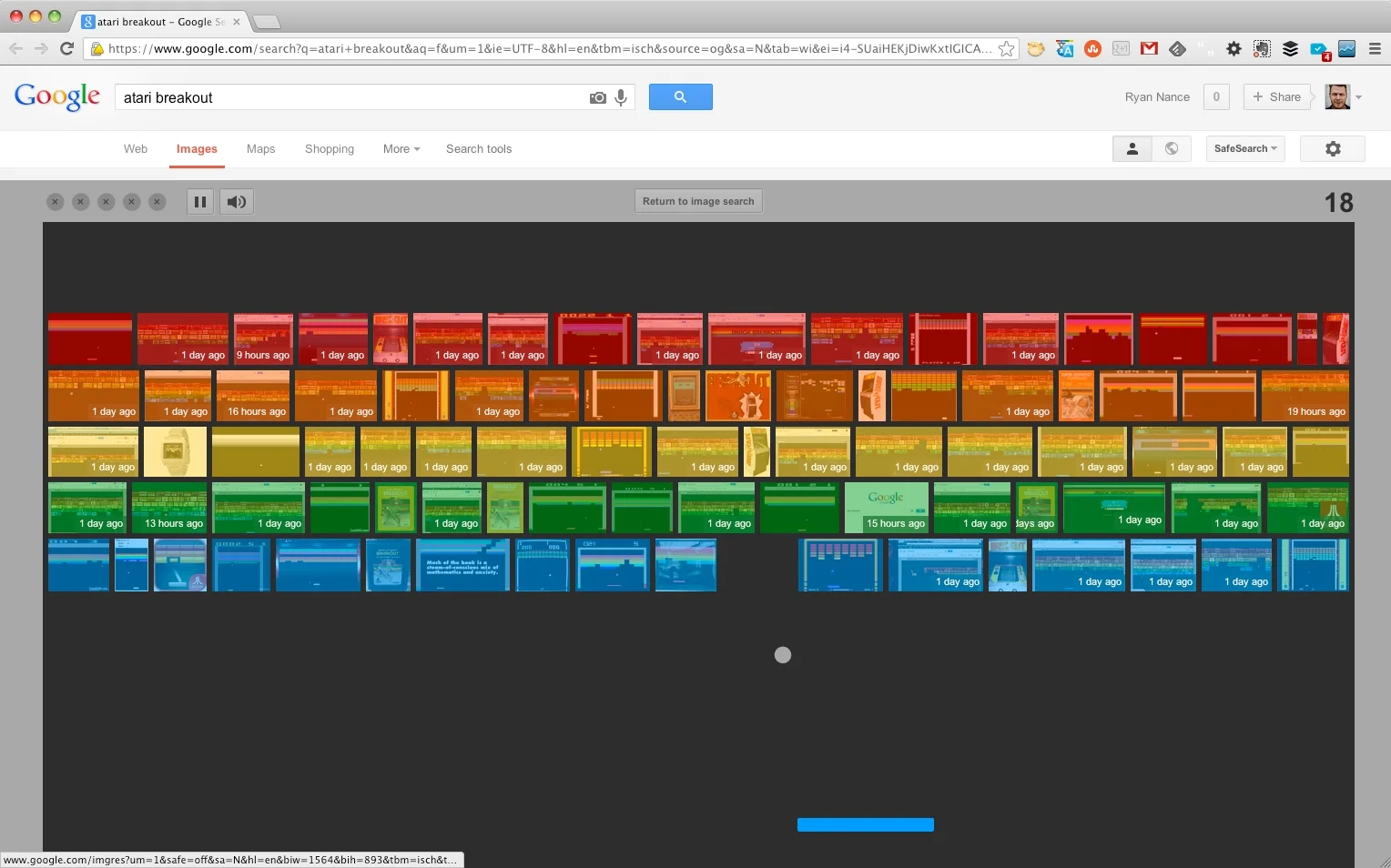Click the quotation marks extension icon
Screen dimensions: 1391x868
coord(1205,49)
